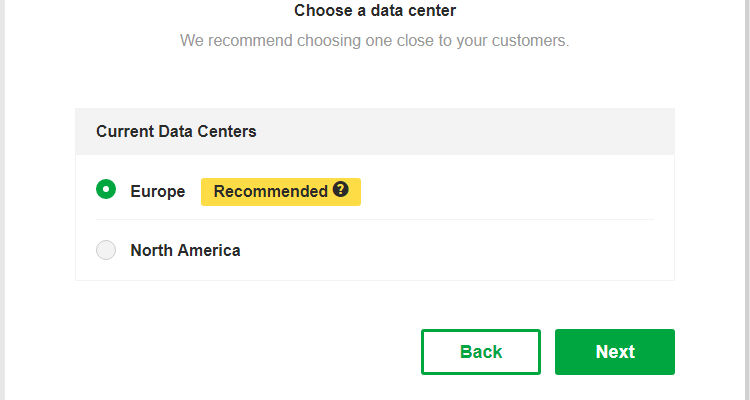Click the help question mark icon

[x=341, y=190]
